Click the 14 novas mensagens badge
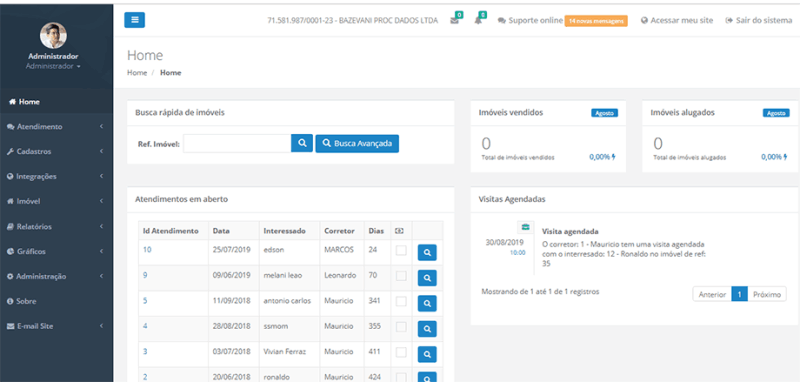The height and width of the screenshot is (382, 800). pyautogui.click(x=596, y=21)
